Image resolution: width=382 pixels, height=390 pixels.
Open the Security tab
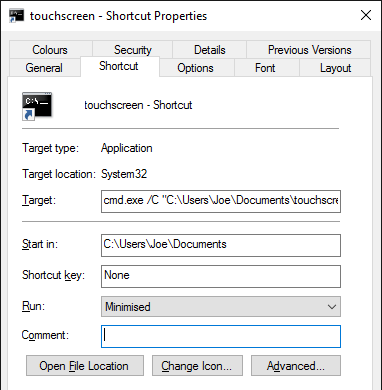pyautogui.click(x=133, y=50)
